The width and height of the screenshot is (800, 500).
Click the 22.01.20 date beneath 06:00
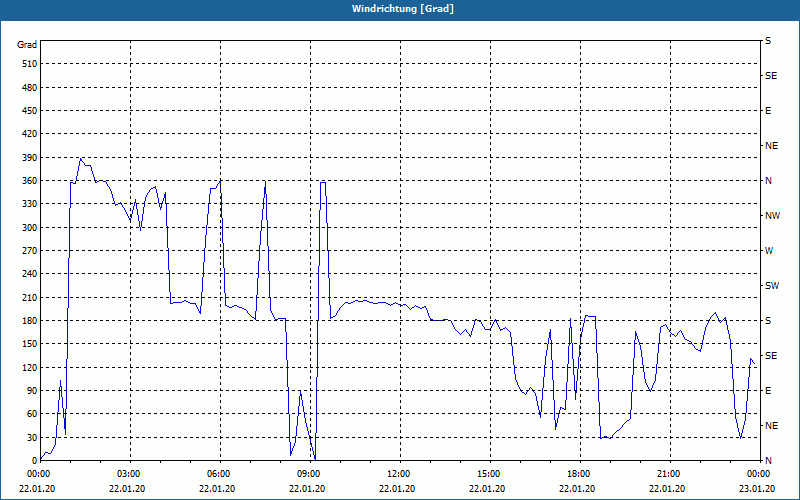point(217,489)
